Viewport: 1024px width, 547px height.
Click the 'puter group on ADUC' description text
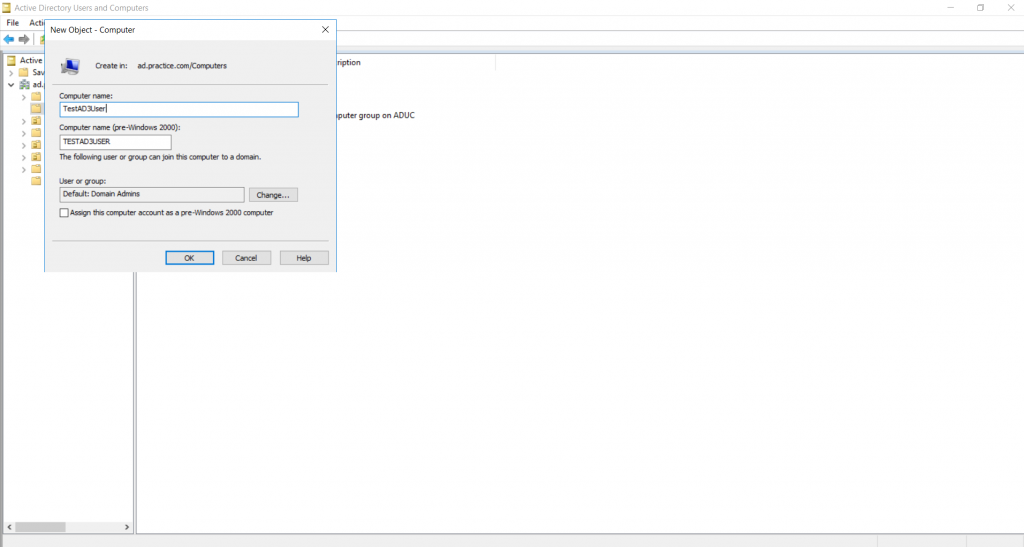[x=376, y=116]
